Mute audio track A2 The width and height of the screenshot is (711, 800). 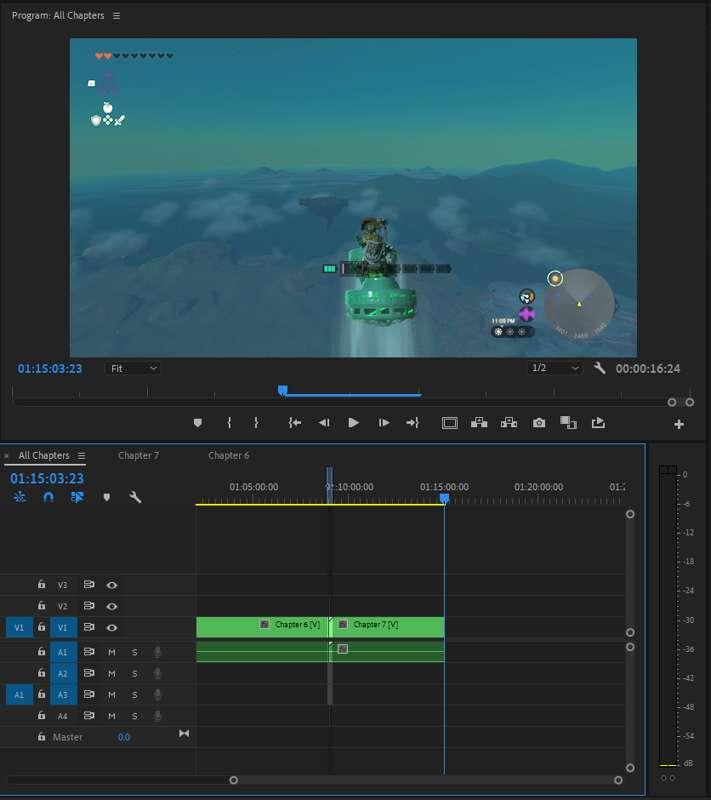(x=112, y=673)
